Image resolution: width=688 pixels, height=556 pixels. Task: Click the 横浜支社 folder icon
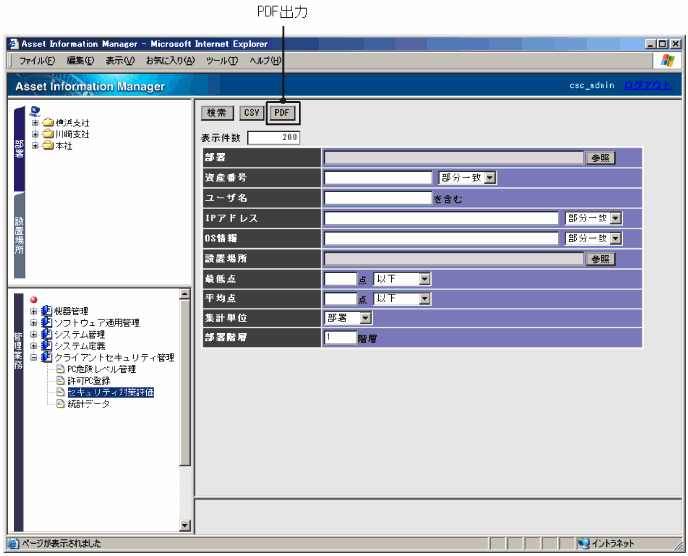pos(47,123)
